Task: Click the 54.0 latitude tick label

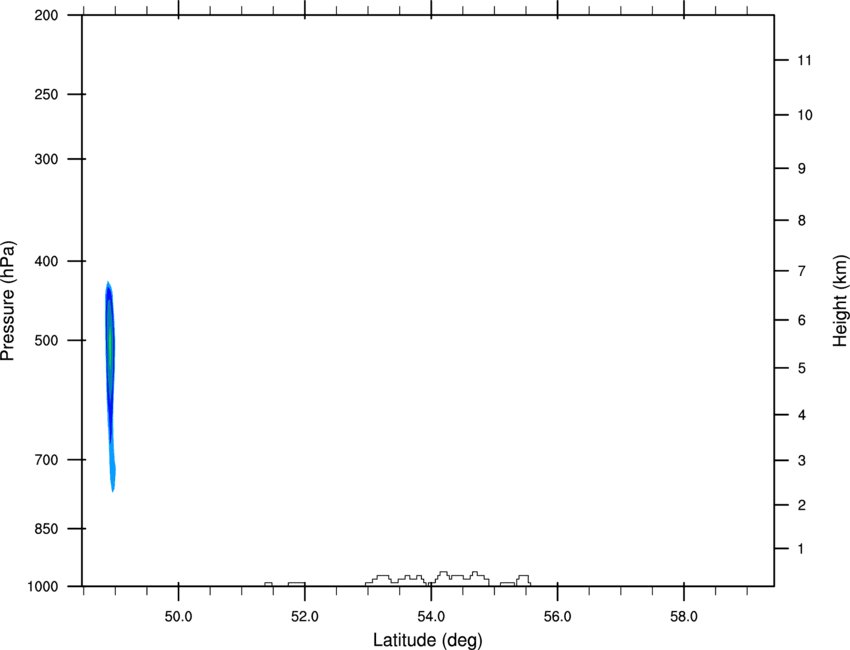Action: click(x=432, y=617)
